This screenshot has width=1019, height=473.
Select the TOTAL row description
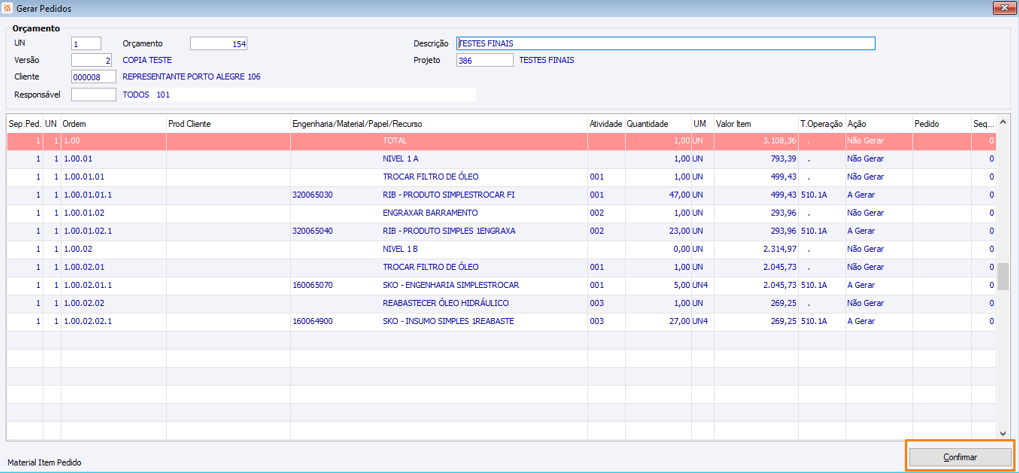click(394, 140)
